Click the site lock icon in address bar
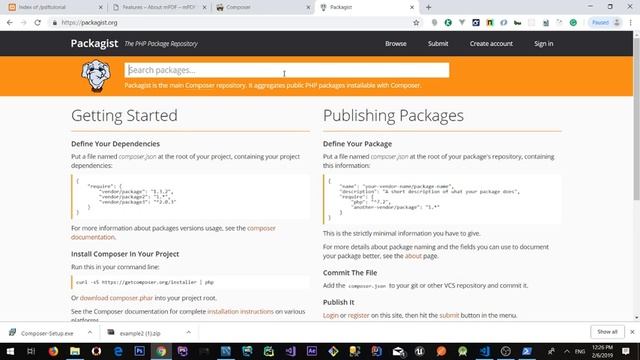Viewport: 640px width, 360px height. 54,23
